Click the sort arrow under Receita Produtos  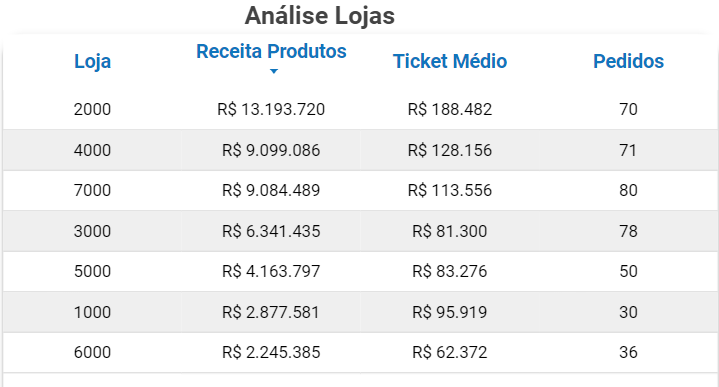pyautogui.click(x=274, y=71)
